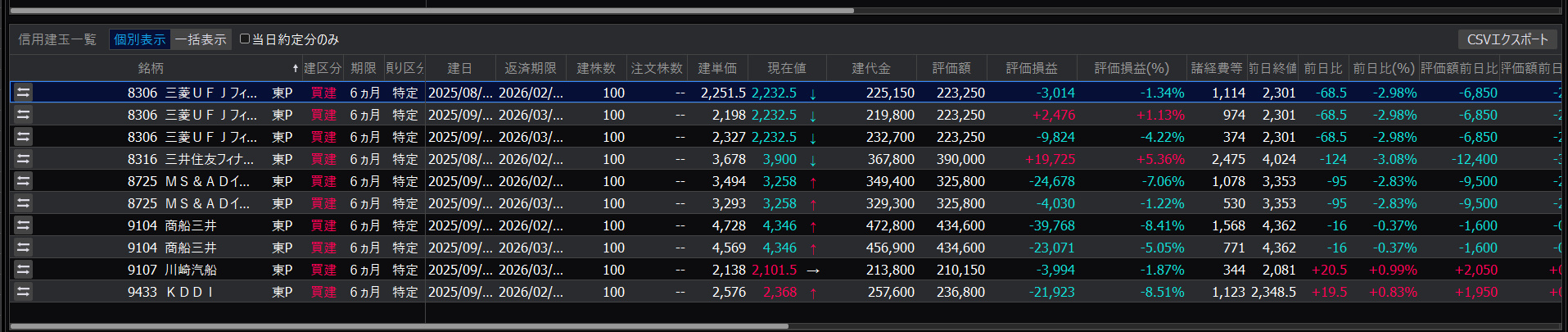1568x332 pixels.
Task: Click action icon for 8306 row priced 2,251.5
Action: click(23, 93)
